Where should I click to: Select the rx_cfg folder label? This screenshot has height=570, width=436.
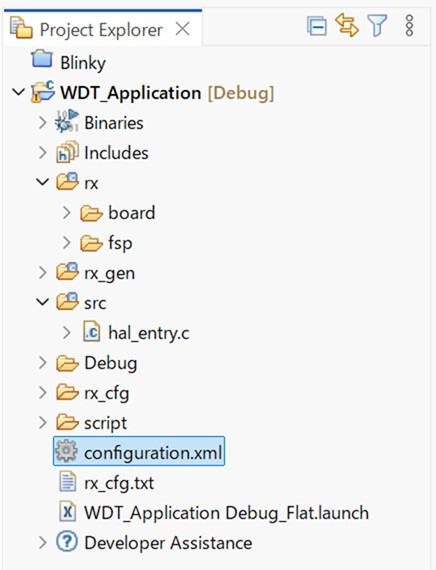(107, 394)
